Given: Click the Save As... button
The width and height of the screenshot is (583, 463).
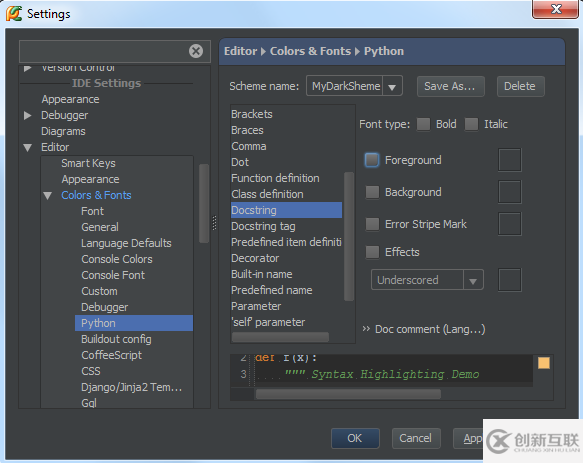Looking at the screenshot, I should 450,86.
